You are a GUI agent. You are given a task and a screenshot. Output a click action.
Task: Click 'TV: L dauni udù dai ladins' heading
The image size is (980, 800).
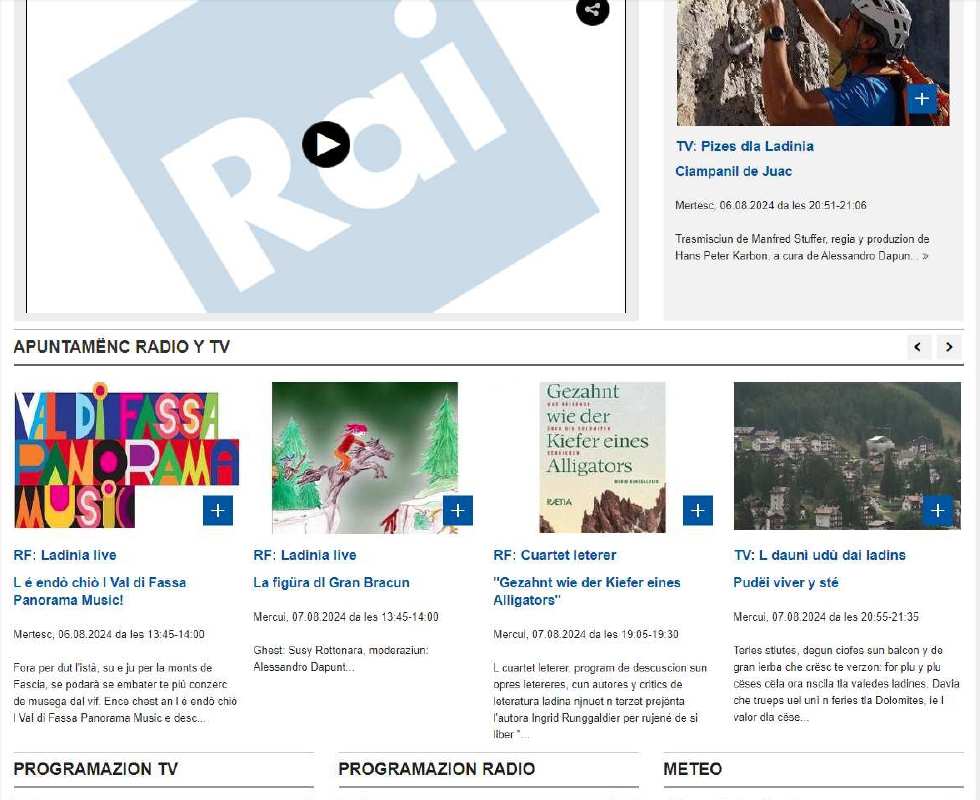[819, 555]
